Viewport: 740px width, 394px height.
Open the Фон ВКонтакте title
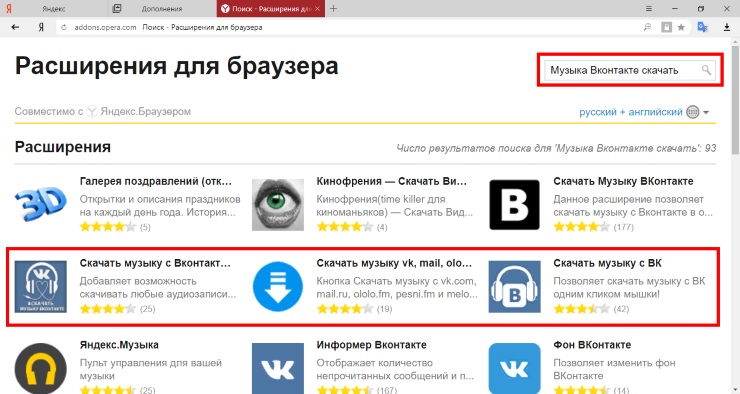click(x=592, y=345)
